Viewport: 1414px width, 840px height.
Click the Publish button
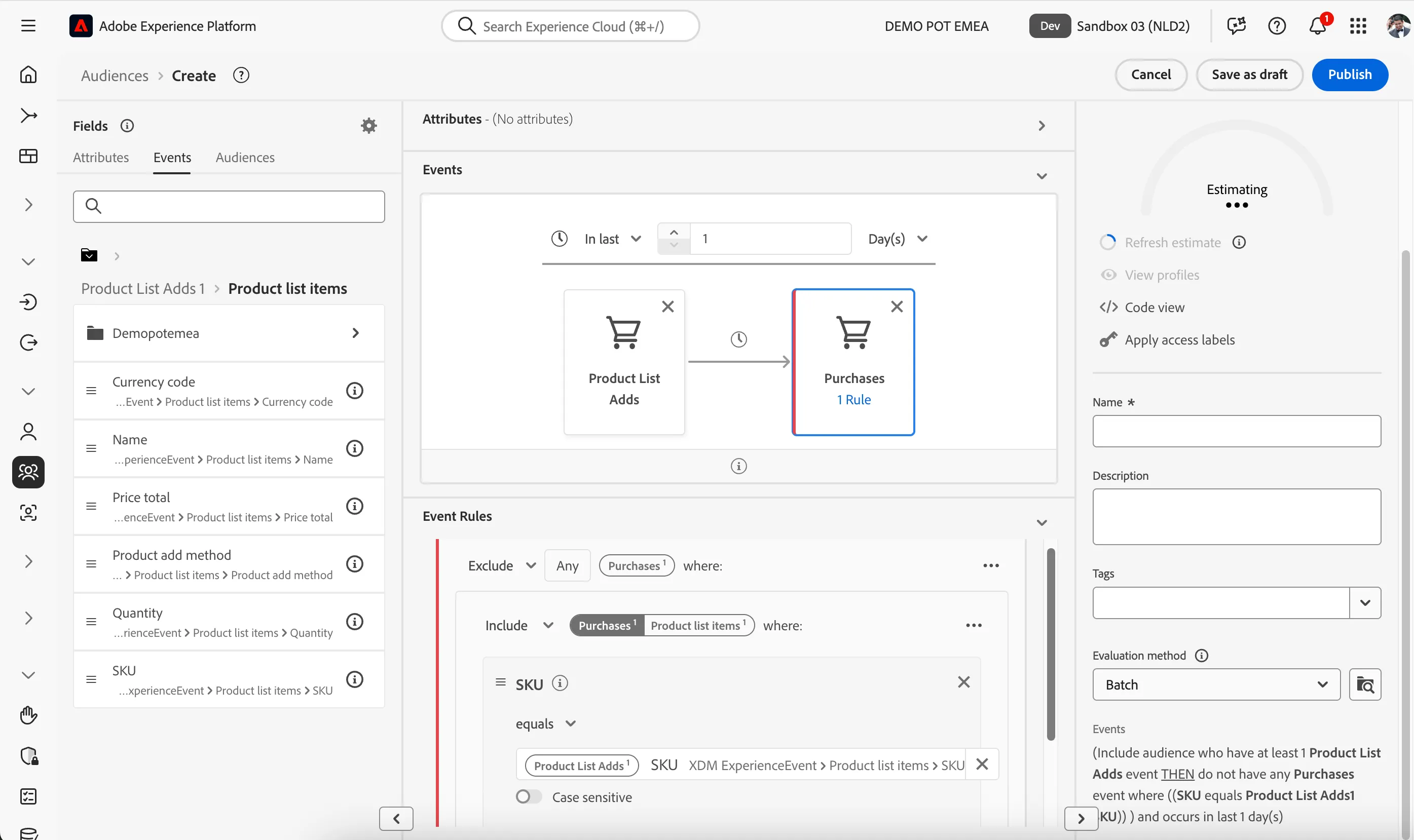[x=1350, y=74]
